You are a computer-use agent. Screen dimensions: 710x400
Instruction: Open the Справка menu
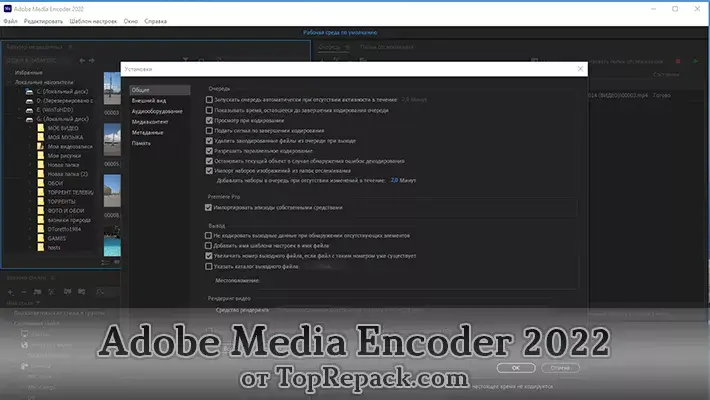156,21
